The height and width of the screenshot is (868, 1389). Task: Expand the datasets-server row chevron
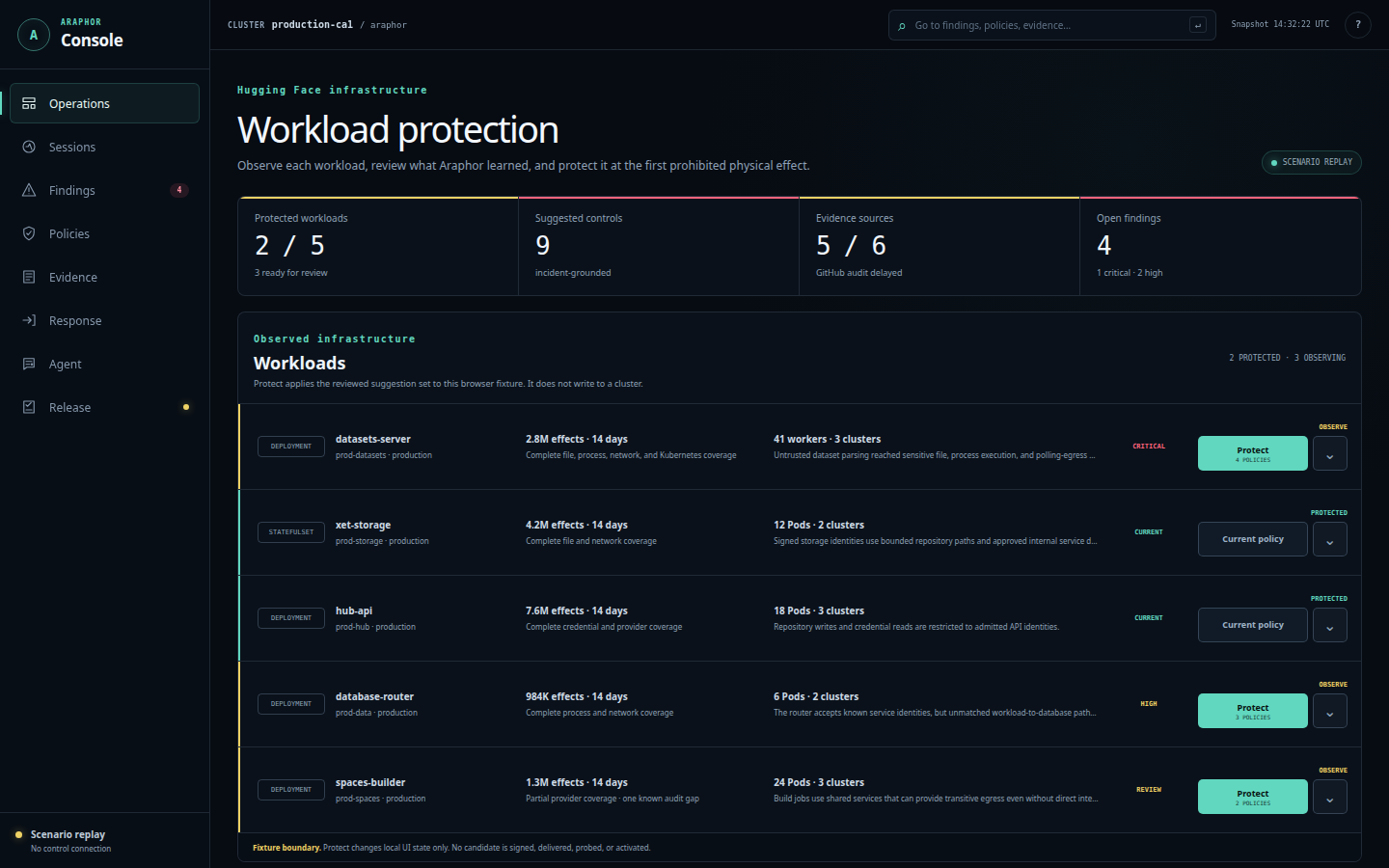coord(1329,454)
